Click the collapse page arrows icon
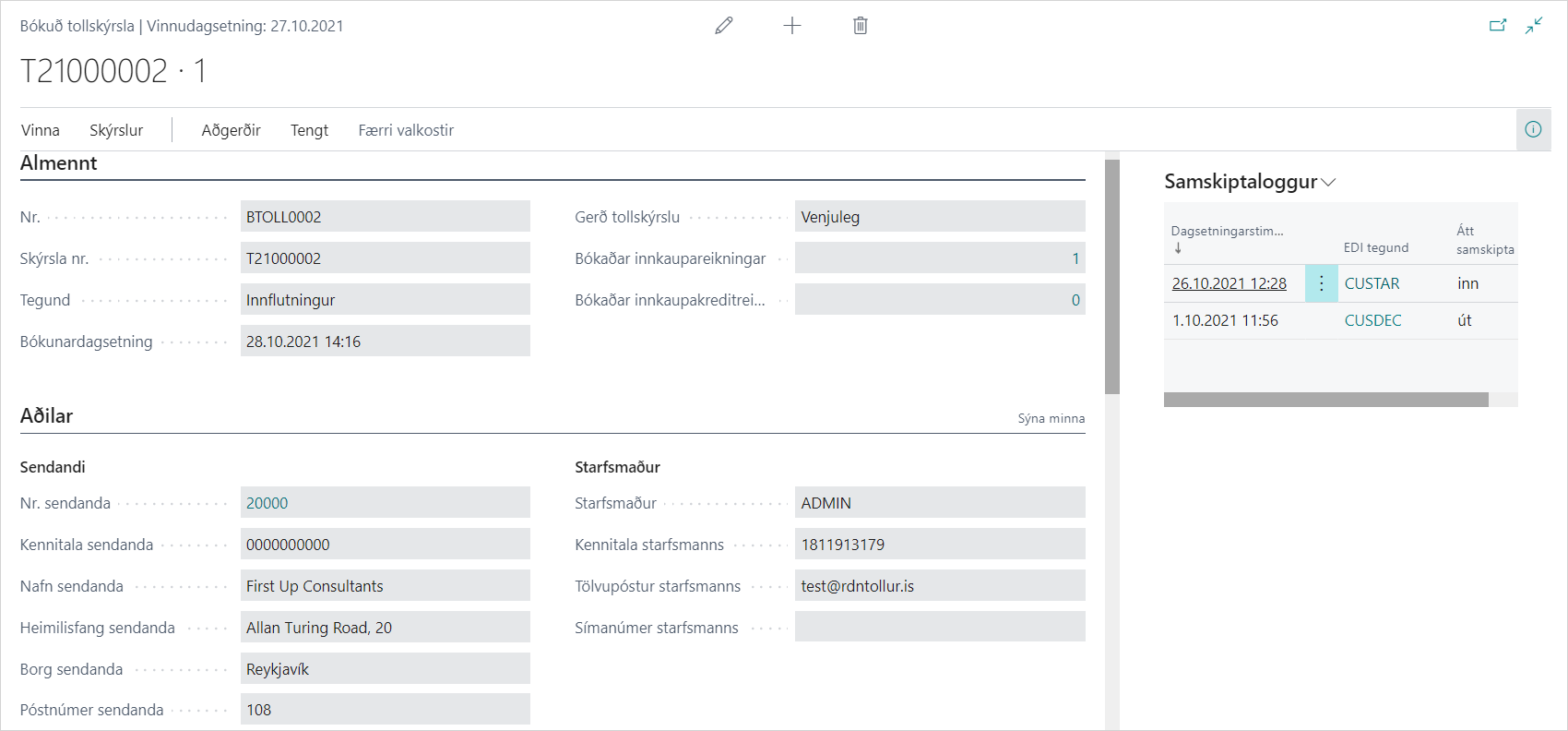 [x=1534, y=26]
